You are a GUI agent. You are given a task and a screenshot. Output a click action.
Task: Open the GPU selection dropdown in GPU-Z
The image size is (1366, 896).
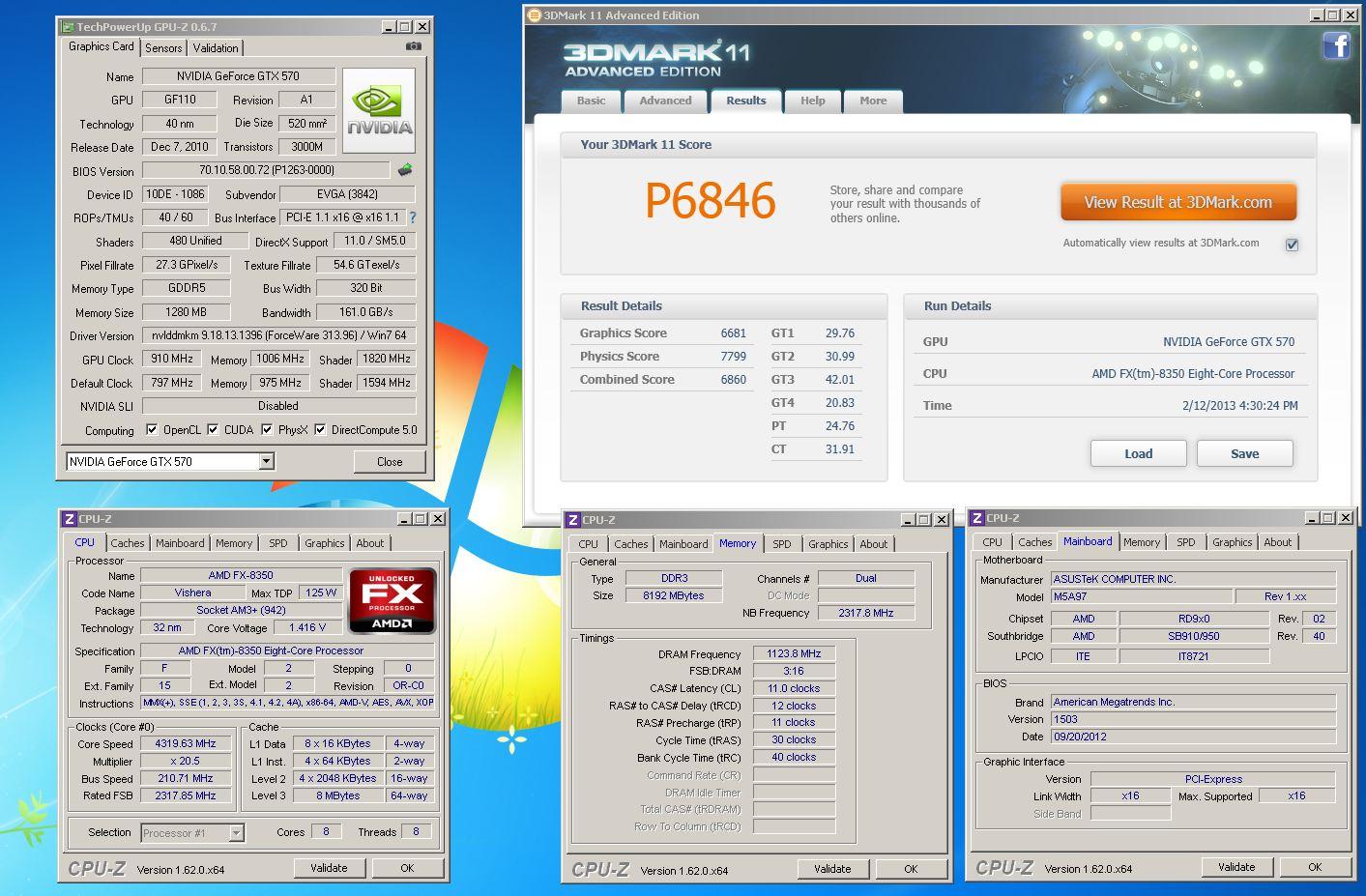(x=266, y=462)
